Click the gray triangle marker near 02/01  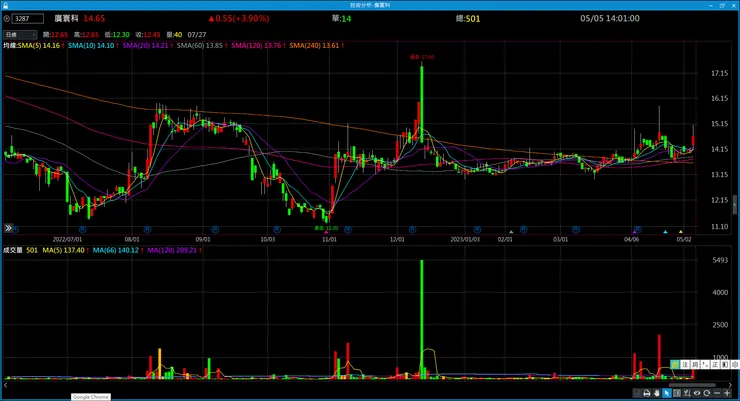click(511, 232)
